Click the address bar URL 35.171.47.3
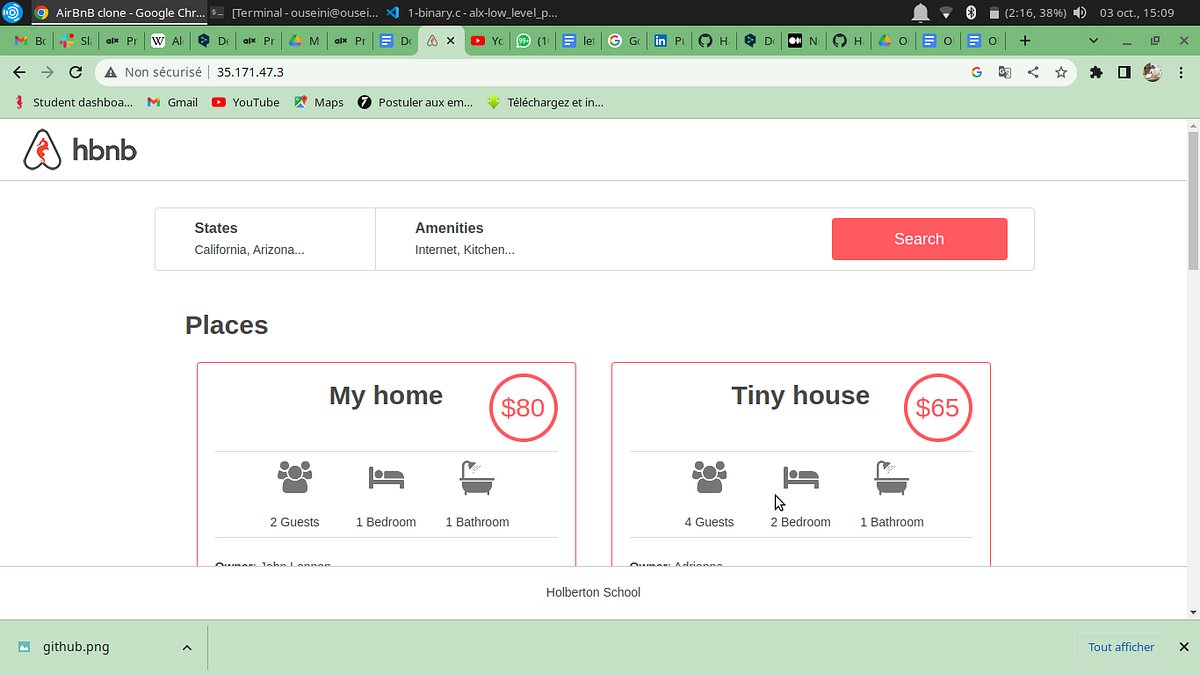This screenshot has width=1200, height=675. point(250,72)
